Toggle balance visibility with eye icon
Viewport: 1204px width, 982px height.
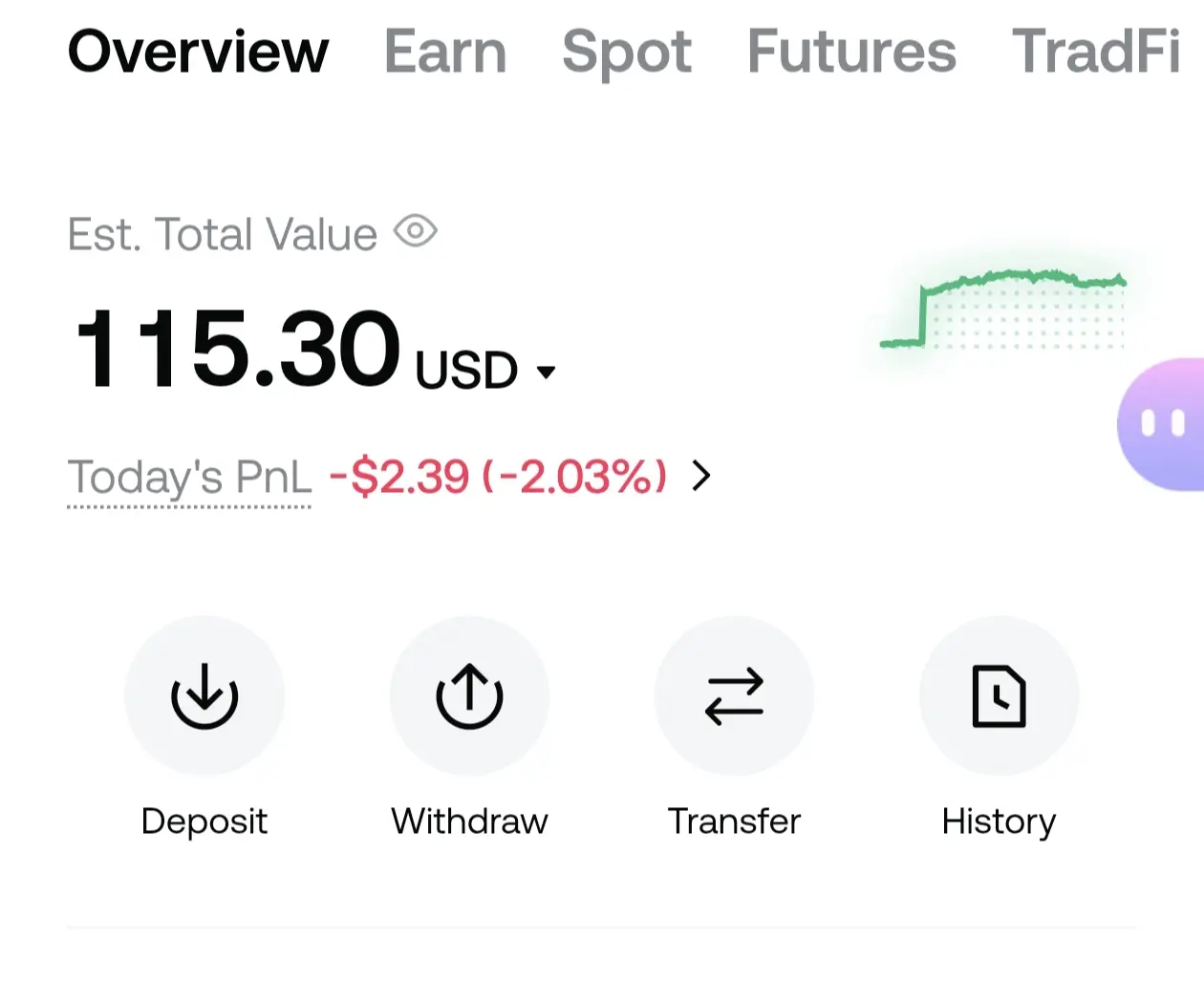click(x=416, y=231)
